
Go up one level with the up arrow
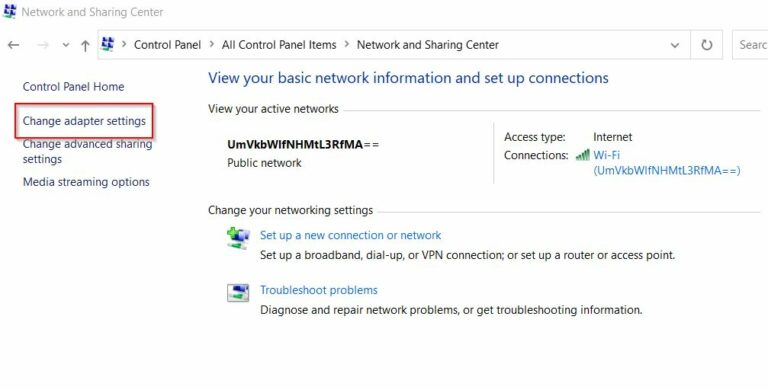point(85,45)
